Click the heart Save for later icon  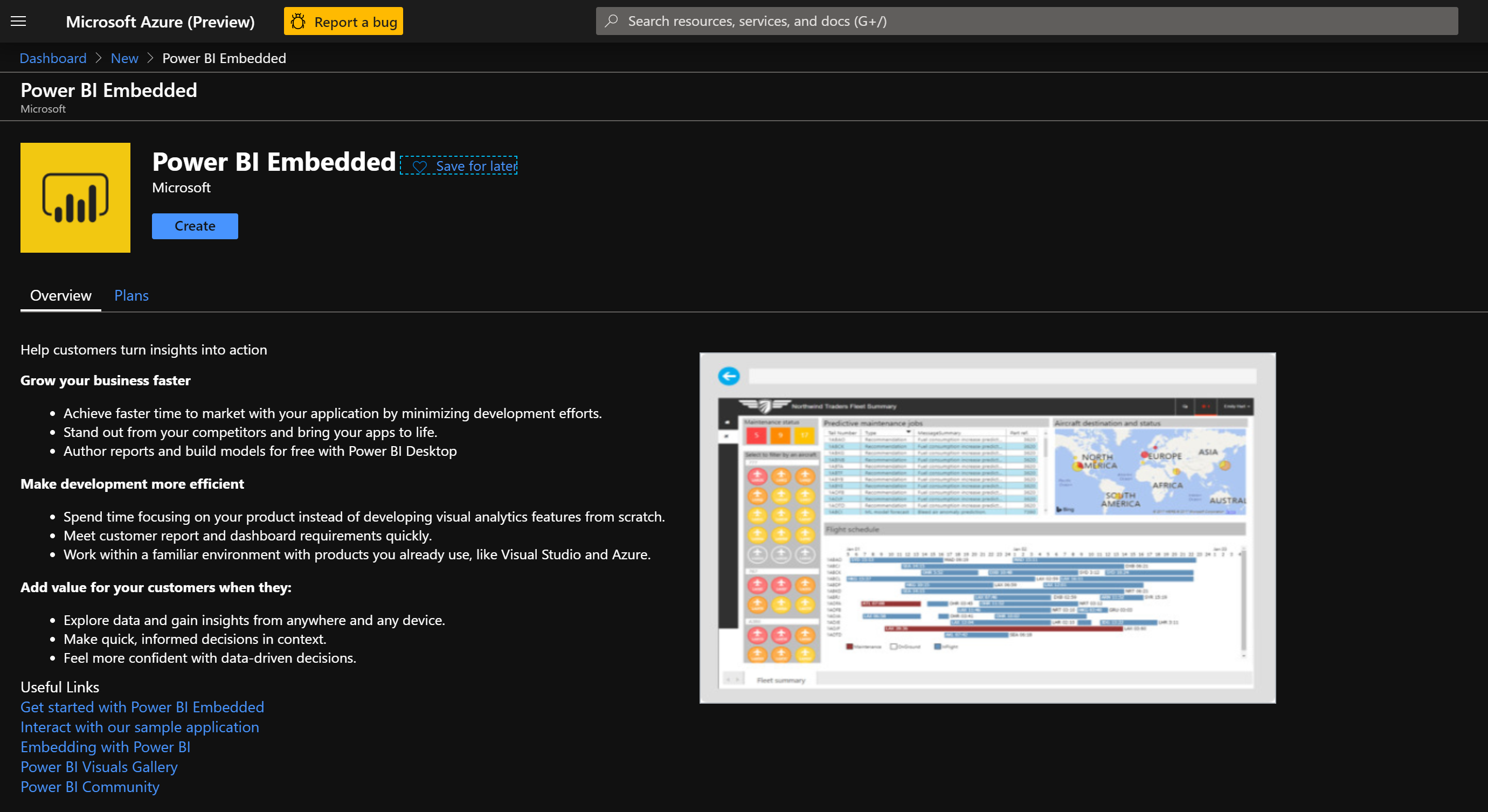click(420, 167)
